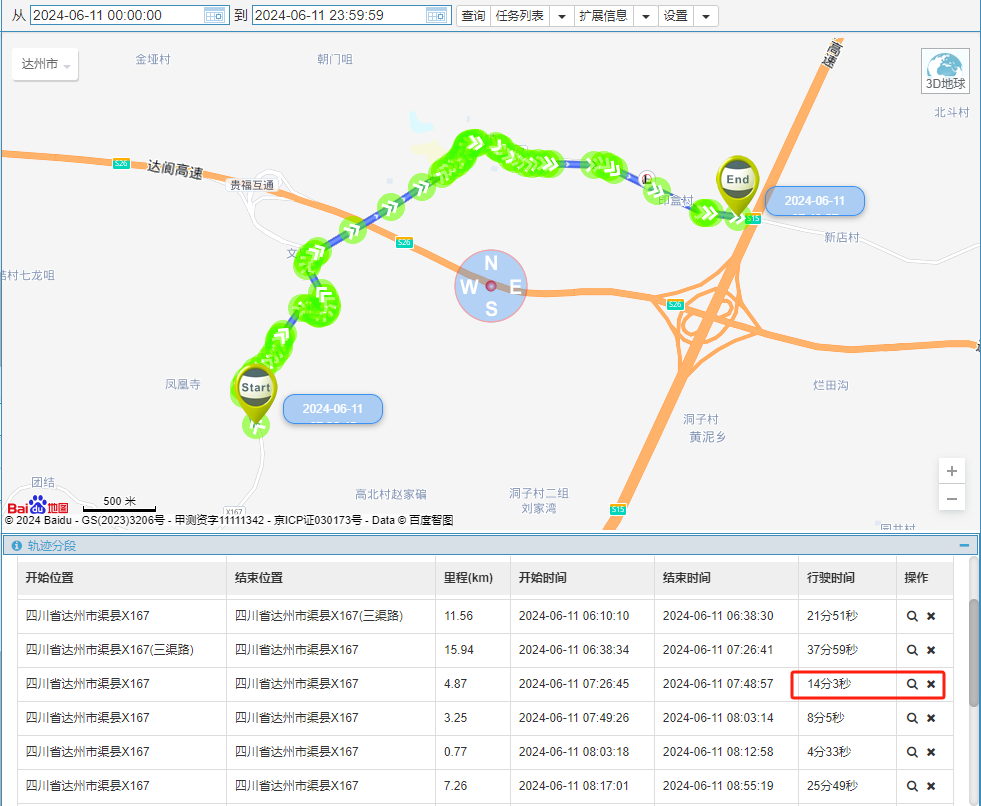Click the start datetime input field
This screenshot has width=981, height=806.
click(x=115, y=16)
